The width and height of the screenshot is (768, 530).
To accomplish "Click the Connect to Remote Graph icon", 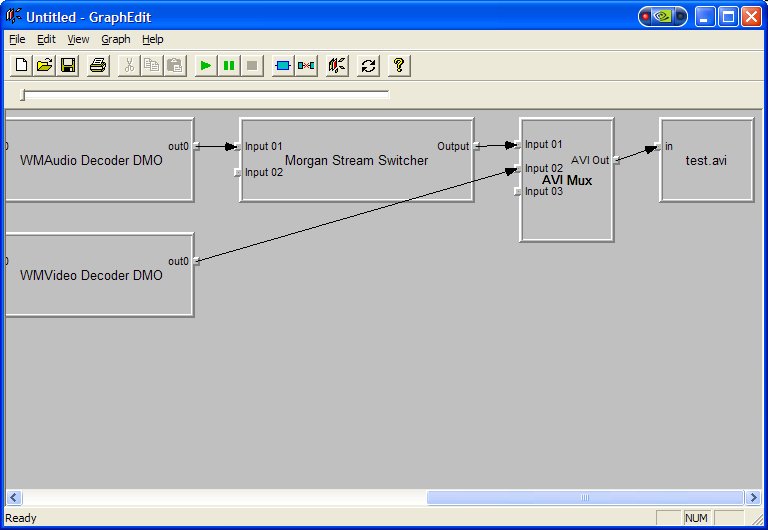I will click(x=336, y=65).
